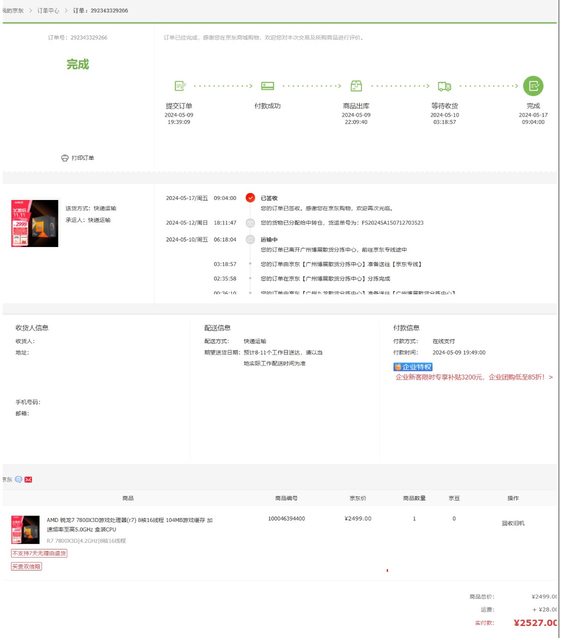Viewport: 561px width, 640px height.
Task: Open the product thumbnail in shipping section
Action: point(35,223)
